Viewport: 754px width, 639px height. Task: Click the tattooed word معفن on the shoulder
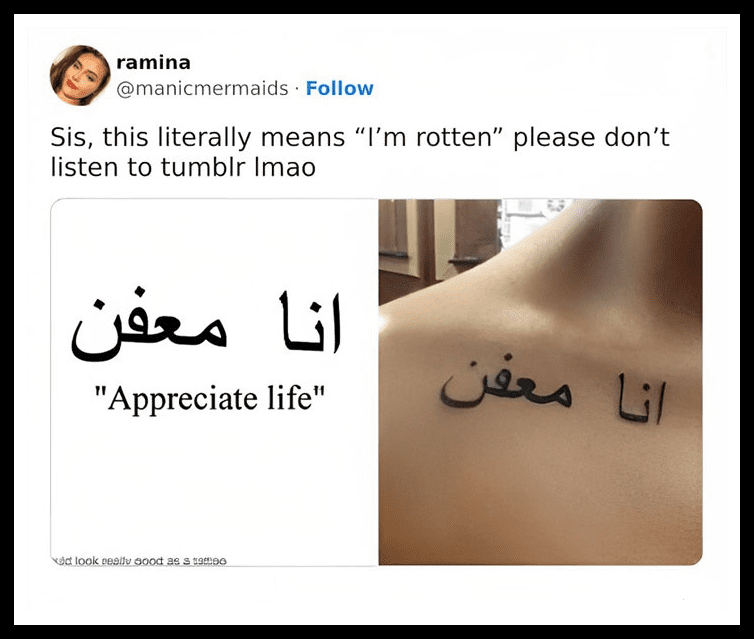(506, 388)
